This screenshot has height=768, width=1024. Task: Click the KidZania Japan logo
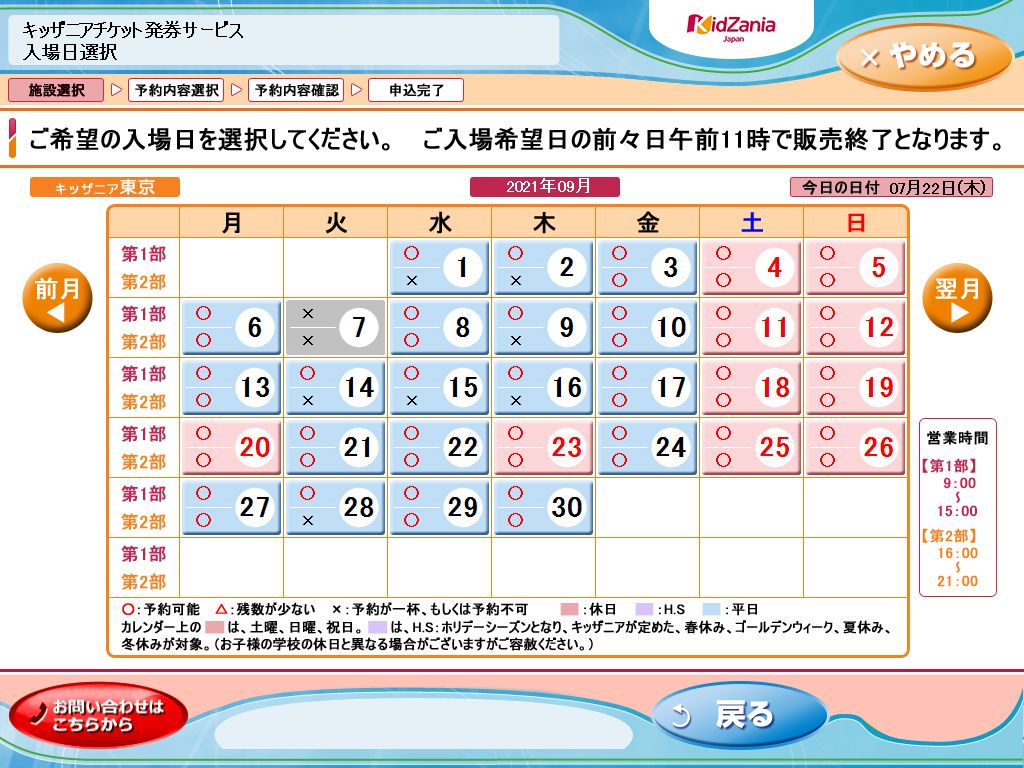coord(731,27)
